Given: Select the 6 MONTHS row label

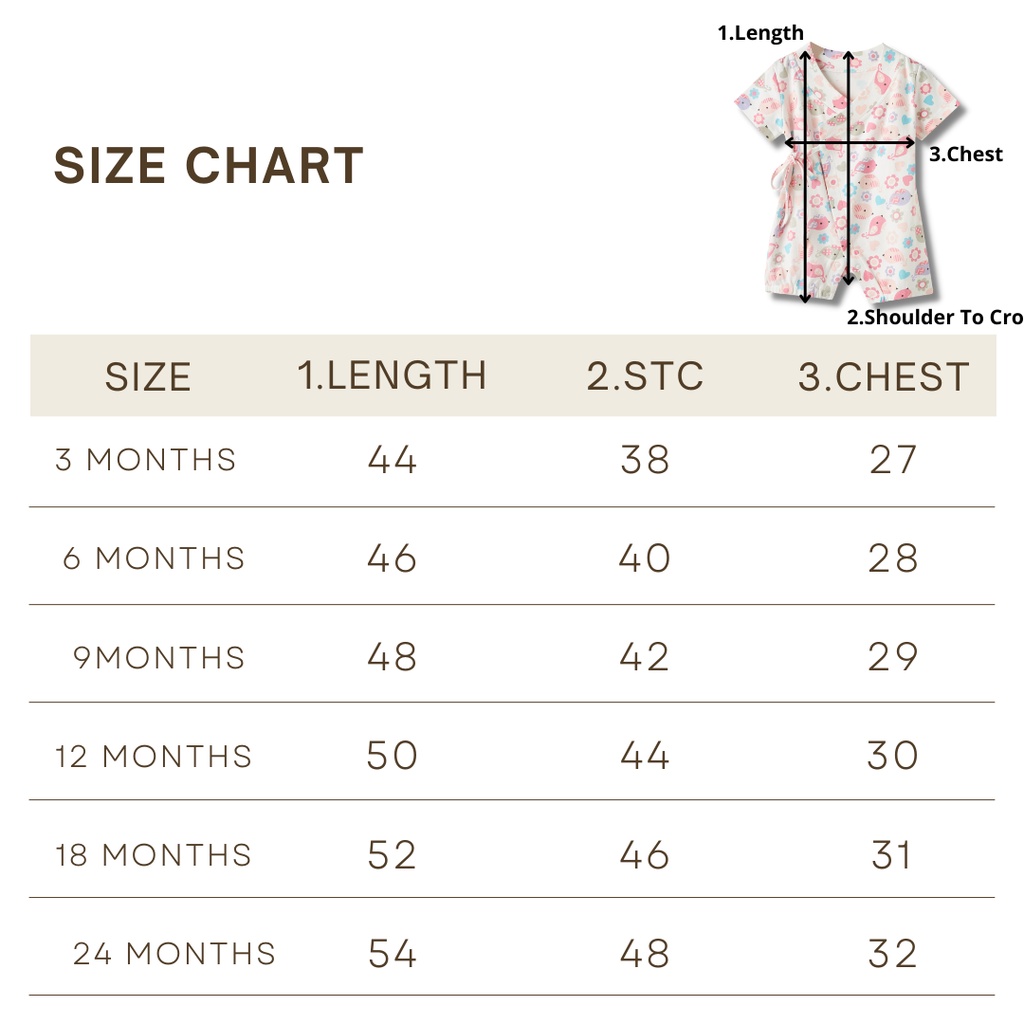Looking at the screenshot, I should [x=154, y=558].
